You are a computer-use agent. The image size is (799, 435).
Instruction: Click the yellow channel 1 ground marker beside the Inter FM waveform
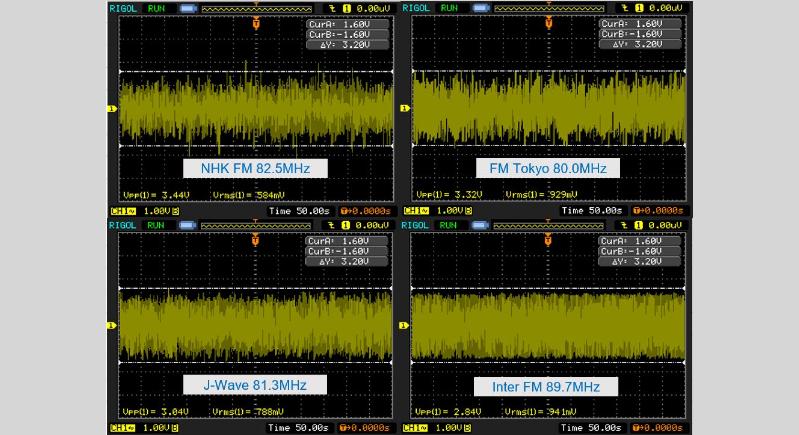(404, 325)
